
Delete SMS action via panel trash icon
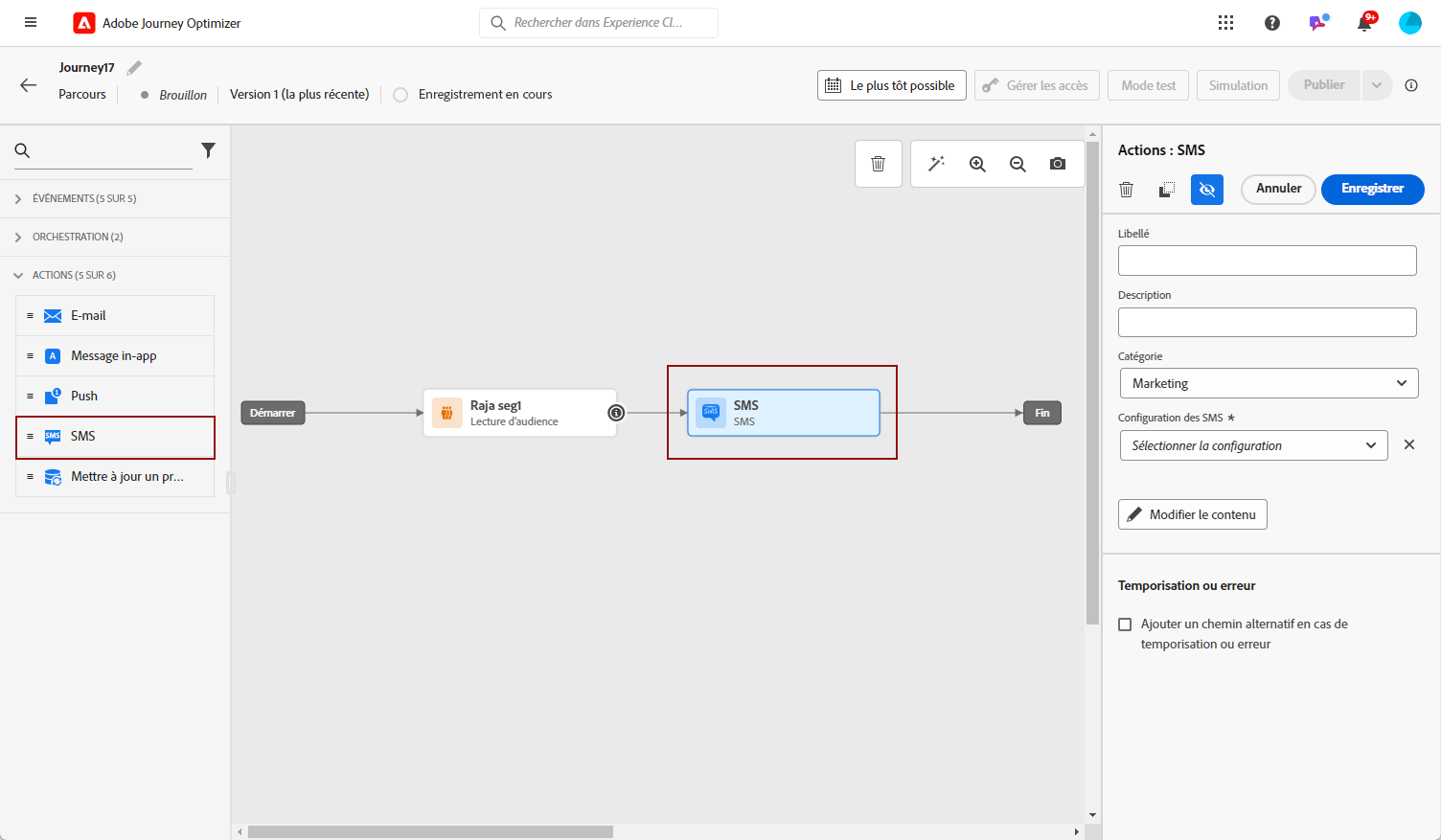(x=1127, y=190)
